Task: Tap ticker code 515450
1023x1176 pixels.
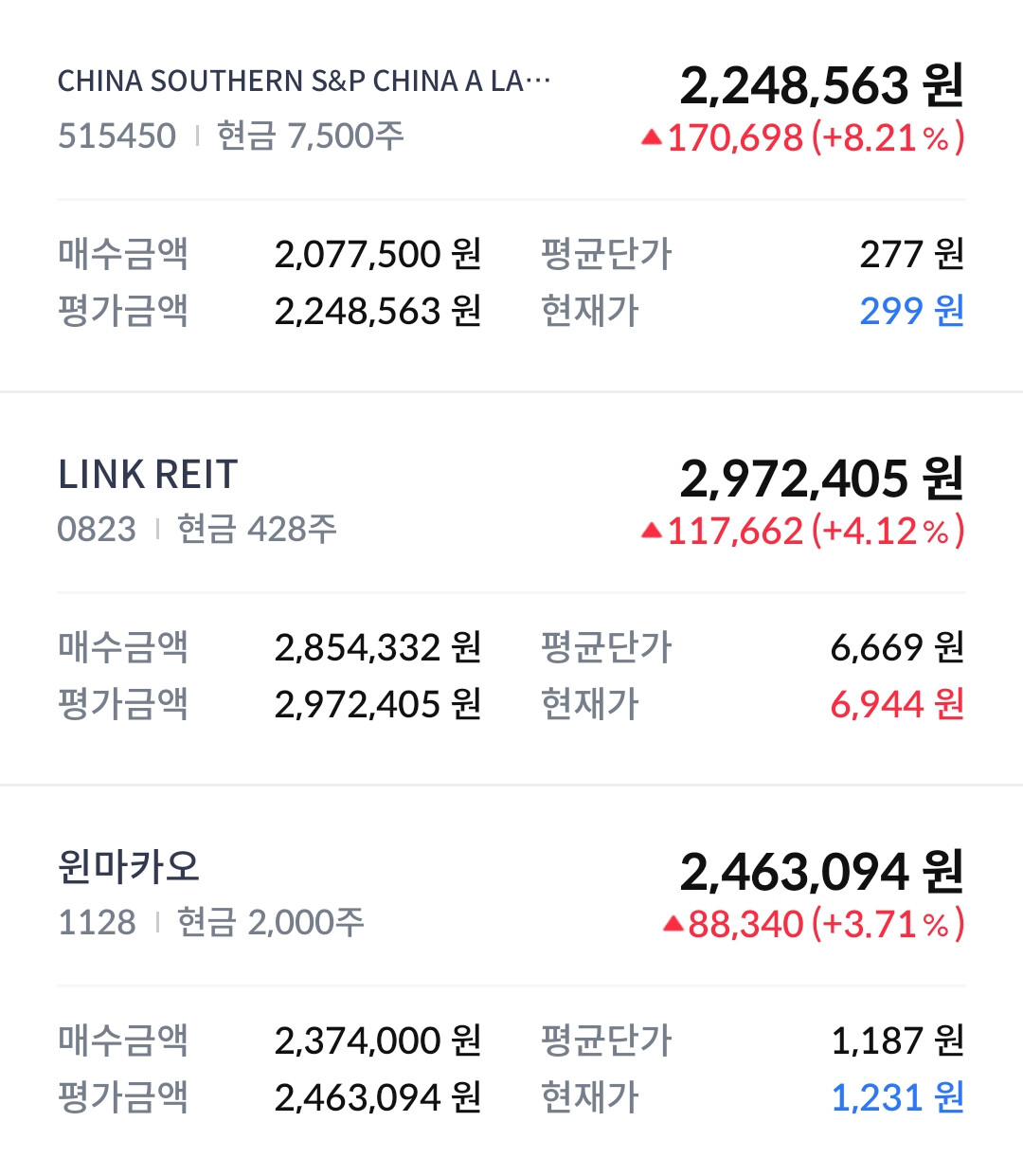Action: tap(117, 136)
